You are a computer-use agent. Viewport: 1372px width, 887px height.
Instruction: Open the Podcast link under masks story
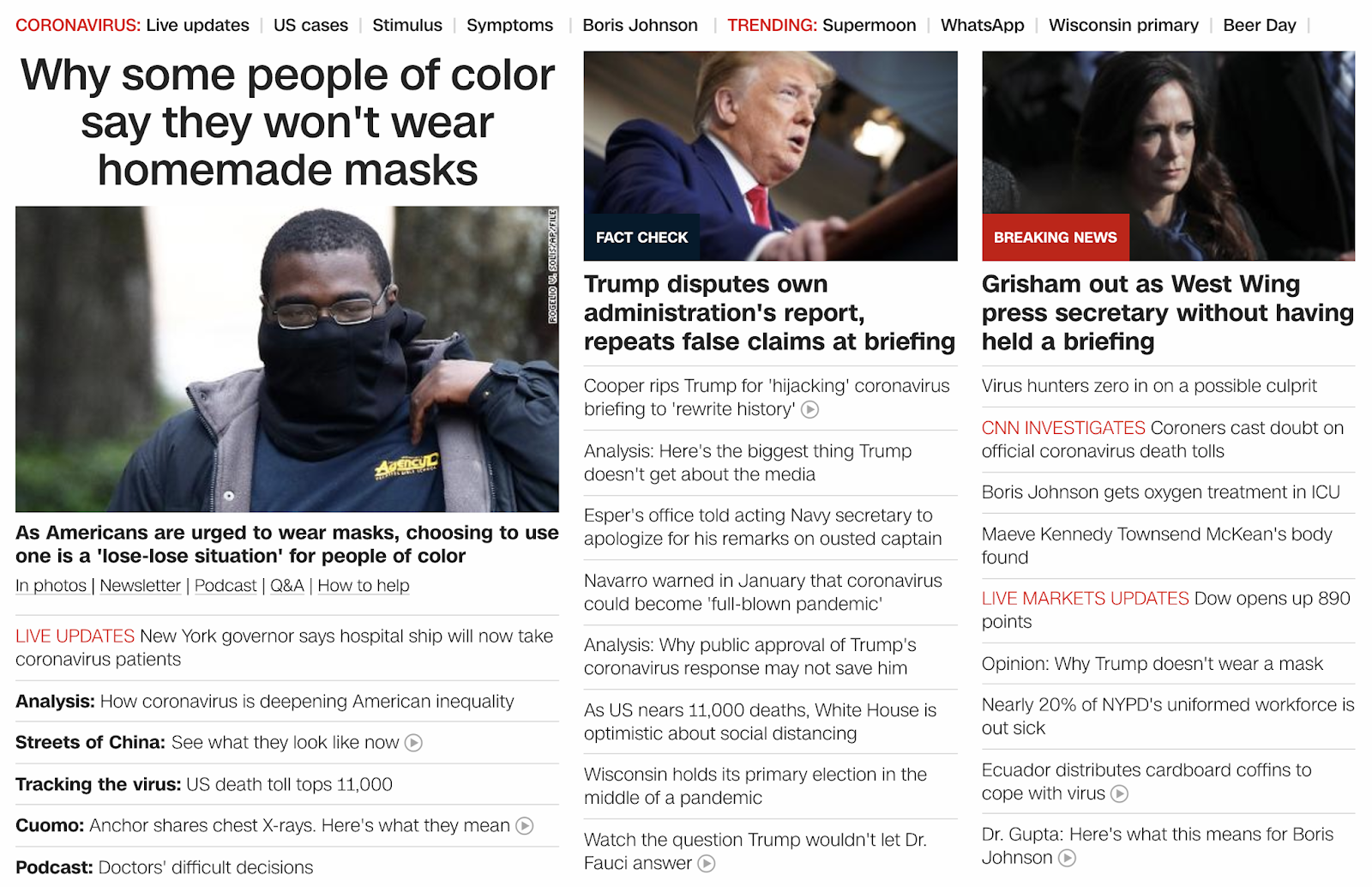point(226,586)
